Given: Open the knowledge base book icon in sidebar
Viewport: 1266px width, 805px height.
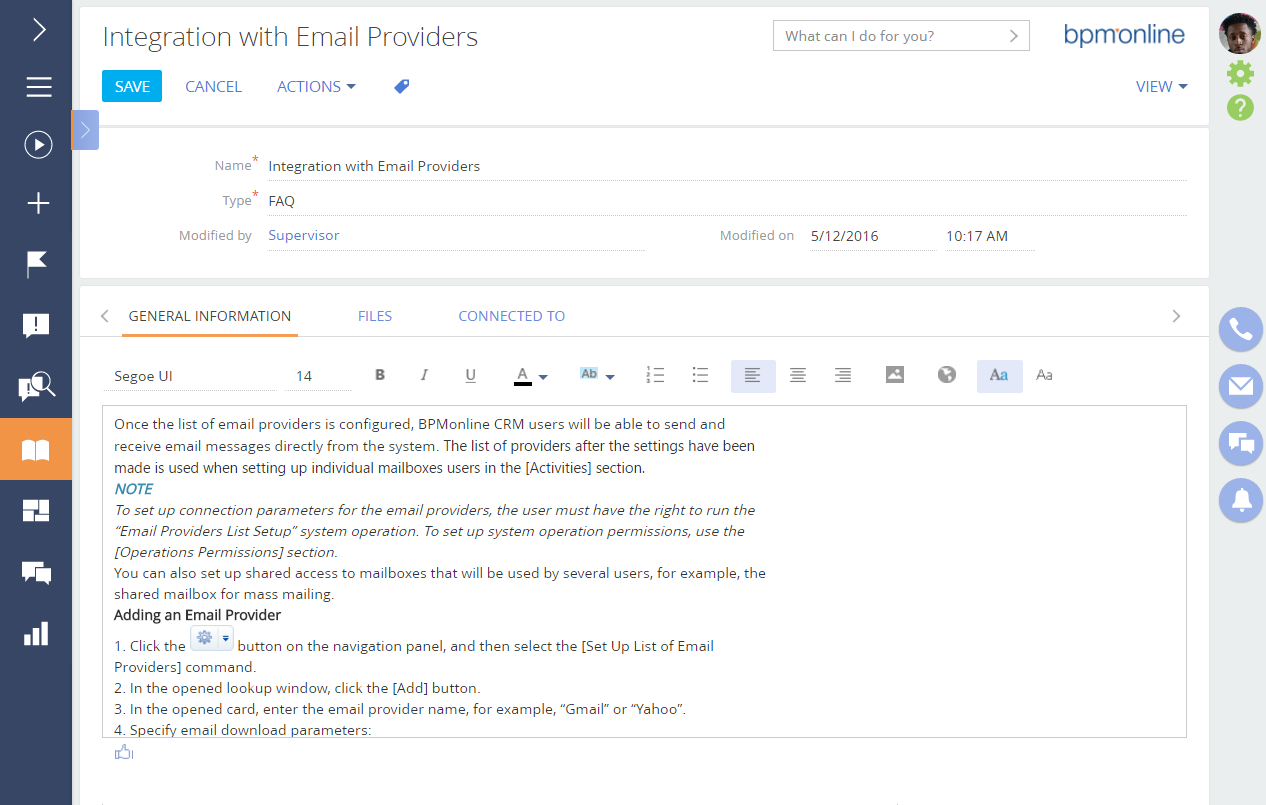Looking at the screenshot, I should (x=36, y=449).
